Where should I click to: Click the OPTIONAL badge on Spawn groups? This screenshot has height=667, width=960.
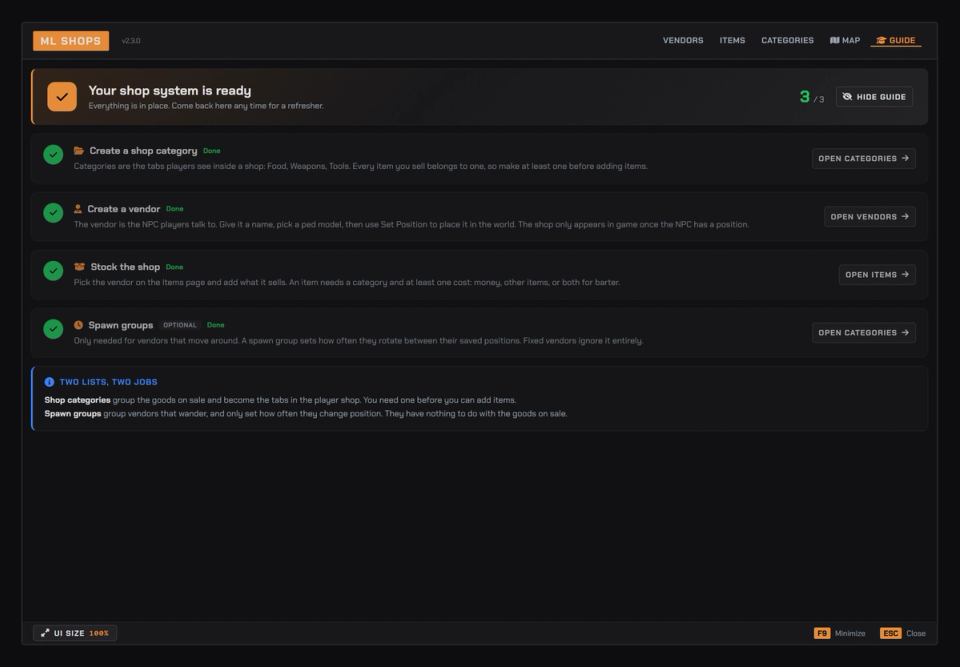click(180, 325)
